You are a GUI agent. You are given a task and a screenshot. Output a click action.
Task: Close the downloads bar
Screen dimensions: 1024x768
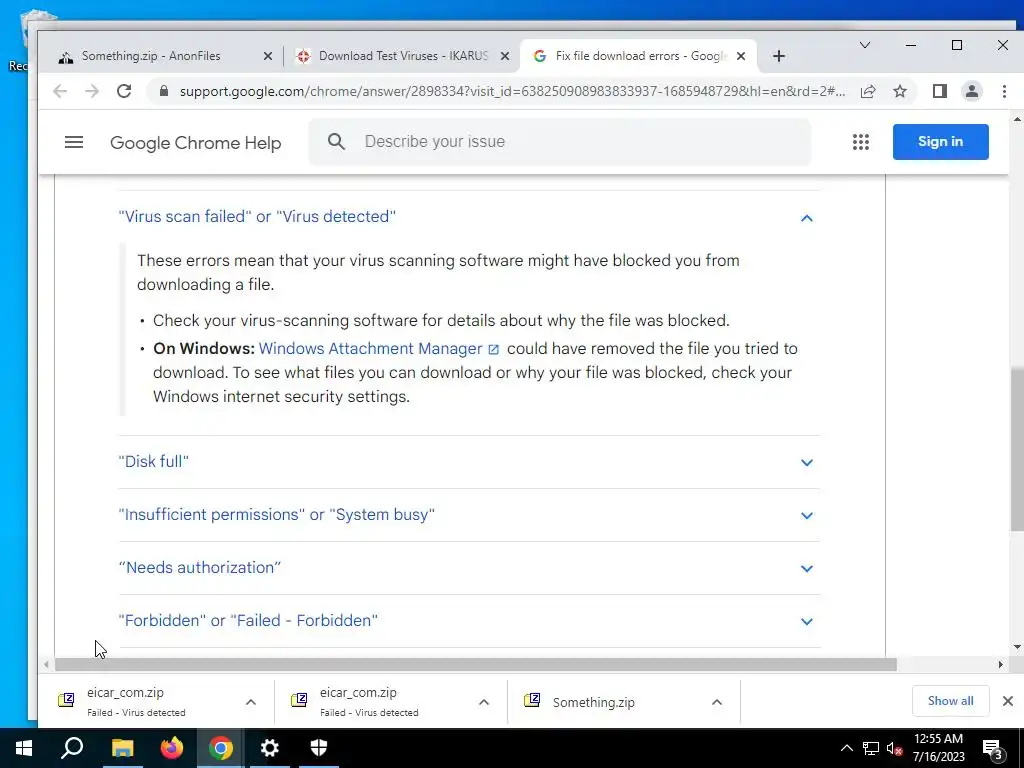(x=1008, y=701)
